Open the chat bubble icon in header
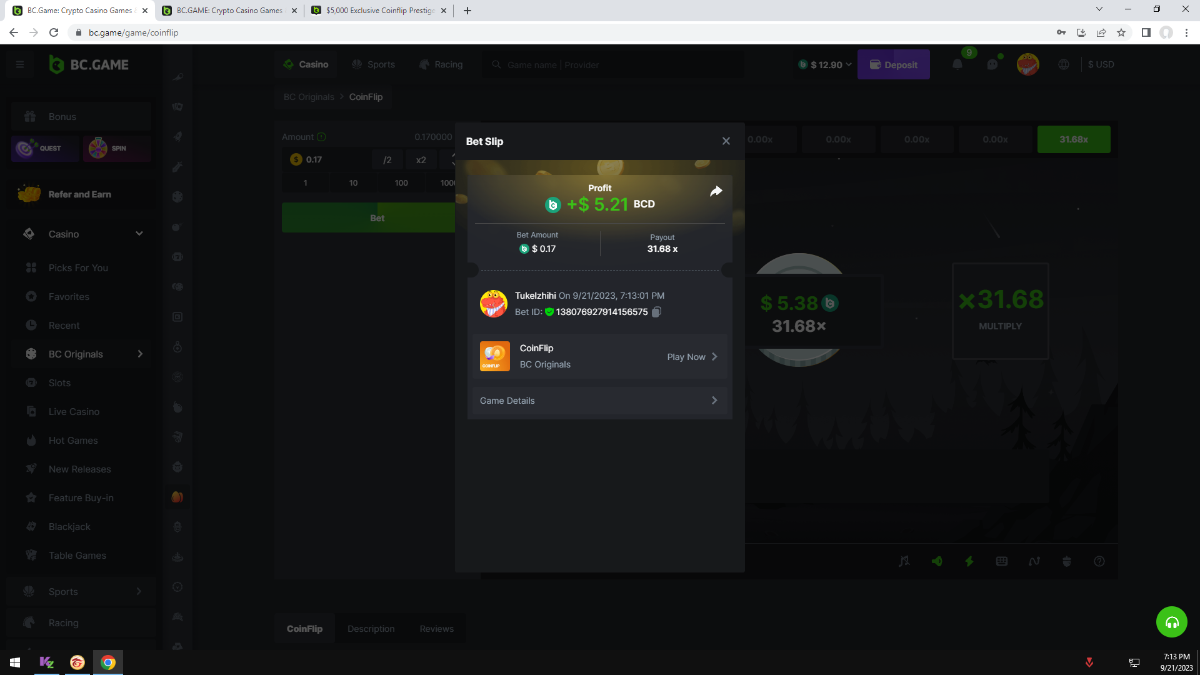1200x675 pixels. pos(992,64)
